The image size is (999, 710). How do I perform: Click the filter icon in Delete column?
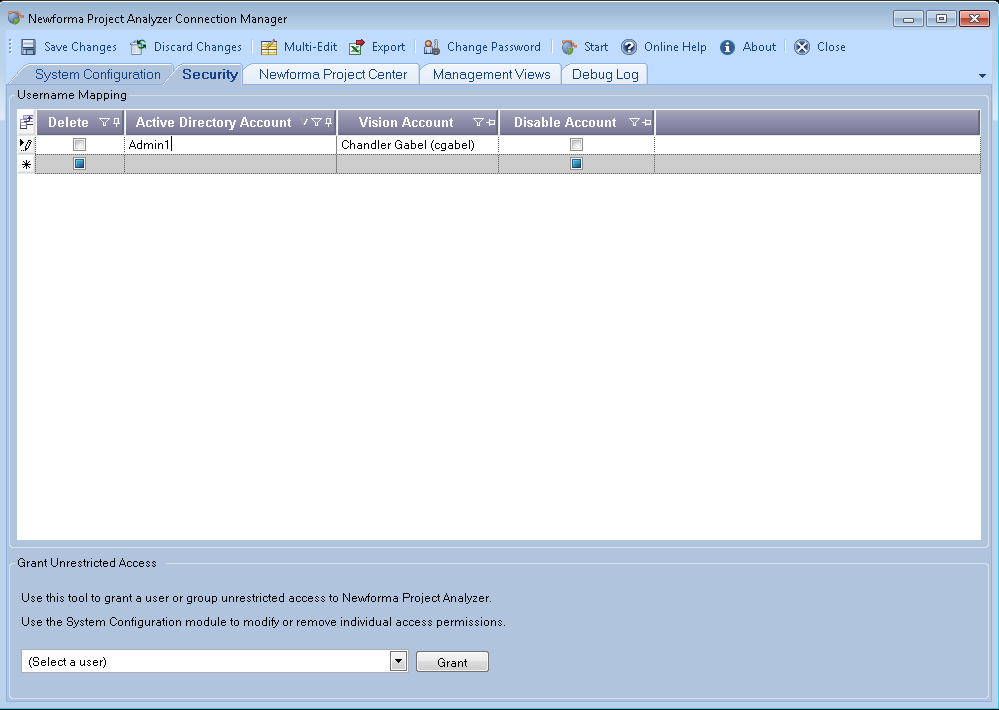[x=104, y=122]
